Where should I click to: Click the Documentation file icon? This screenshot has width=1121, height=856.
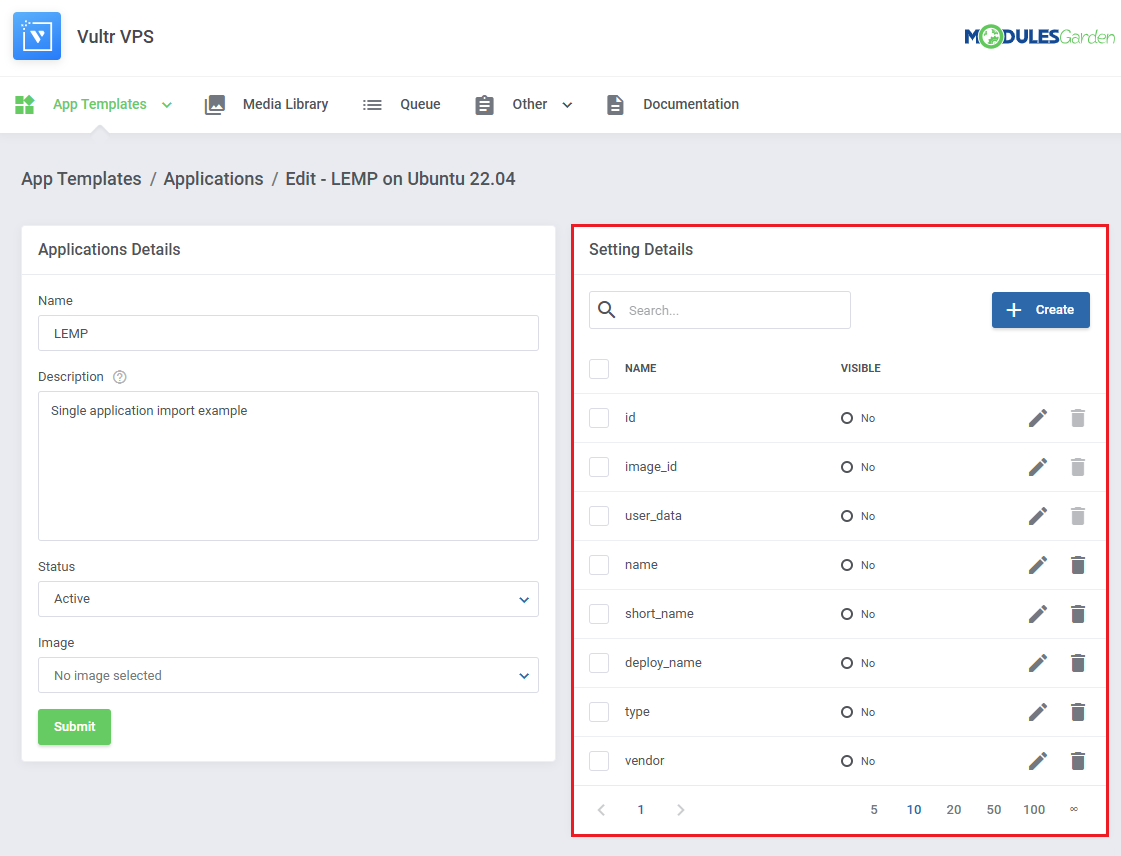tap(615, 104)
